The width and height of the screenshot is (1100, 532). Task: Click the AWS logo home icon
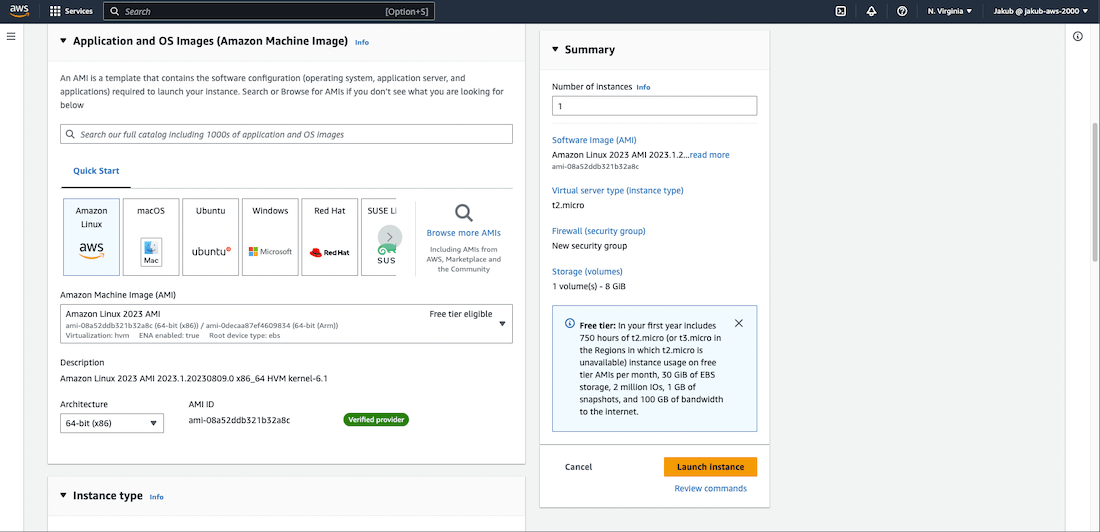[19, 11]
